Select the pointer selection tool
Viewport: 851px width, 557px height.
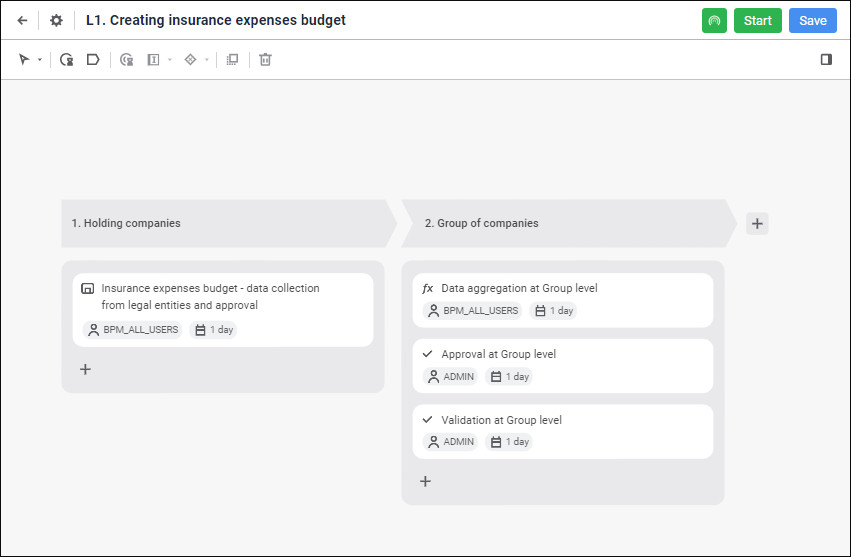[24, 60]
